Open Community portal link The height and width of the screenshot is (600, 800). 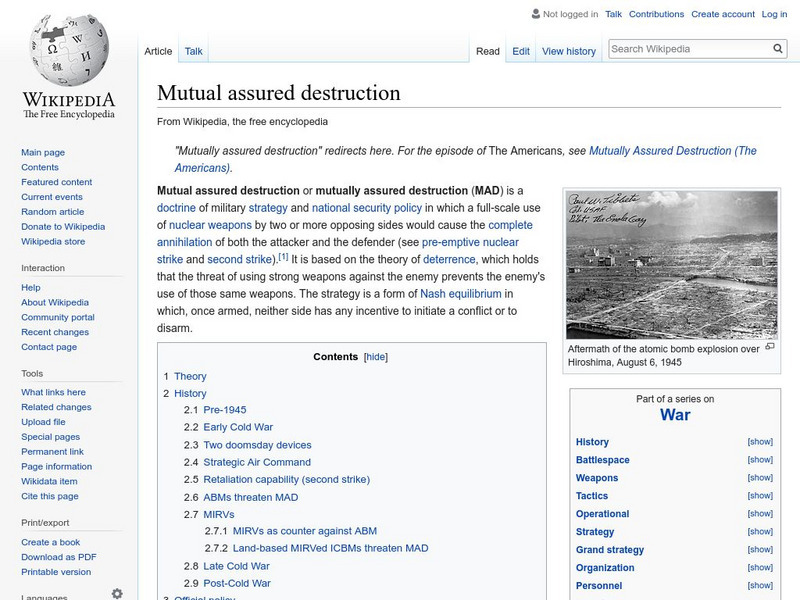point(58,317)
